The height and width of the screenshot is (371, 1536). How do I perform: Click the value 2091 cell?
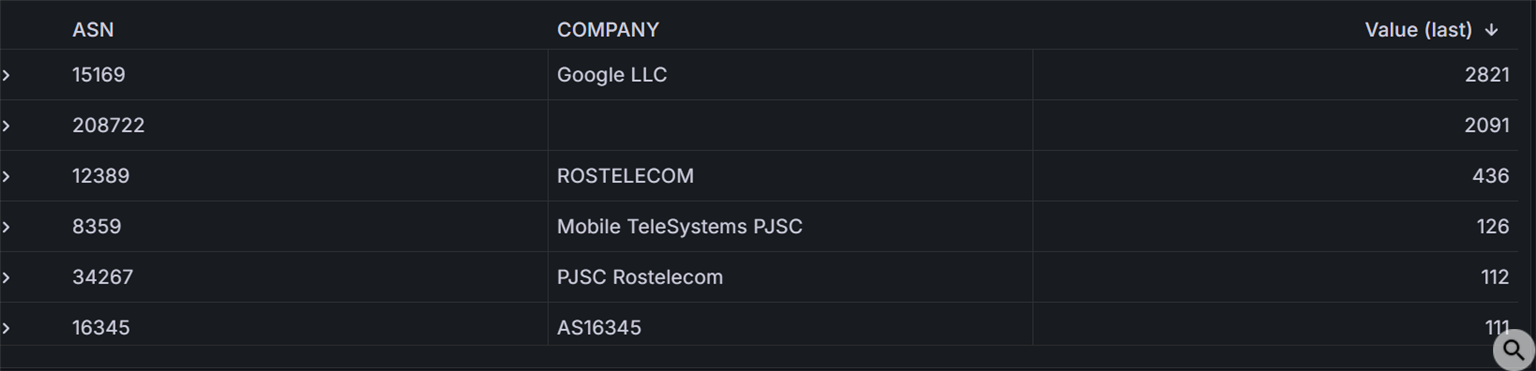coord(1275,126)
